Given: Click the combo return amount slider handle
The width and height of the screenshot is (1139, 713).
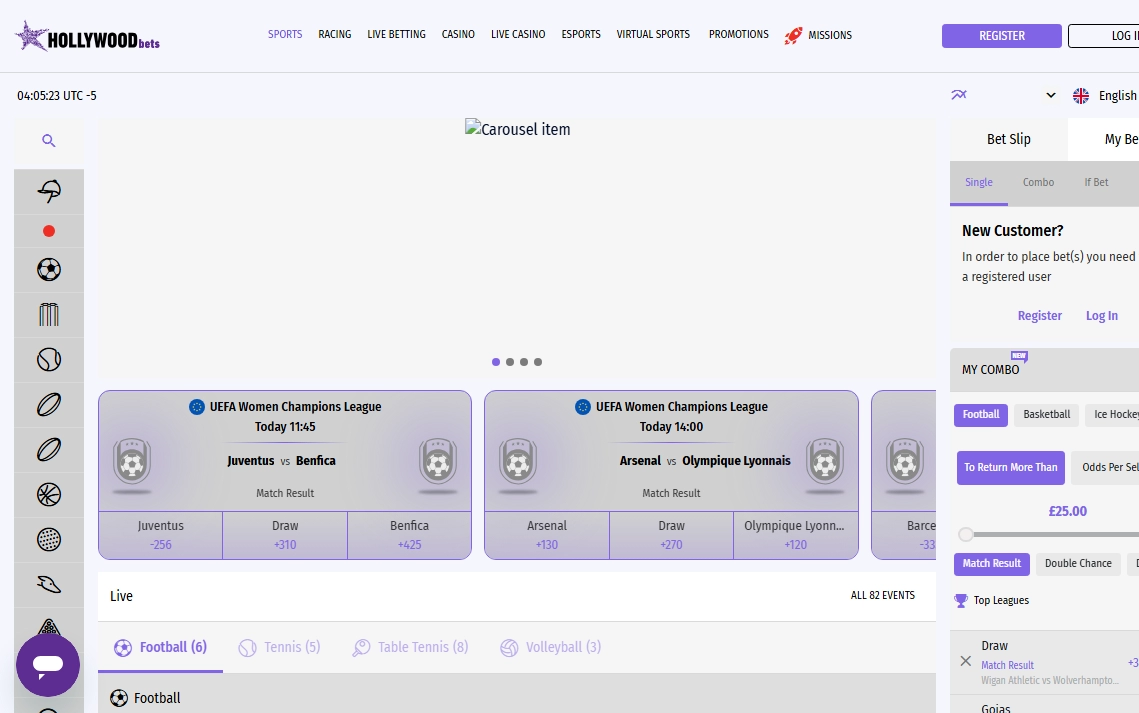Looking at the screenshot, I should (x=965, y=534).
